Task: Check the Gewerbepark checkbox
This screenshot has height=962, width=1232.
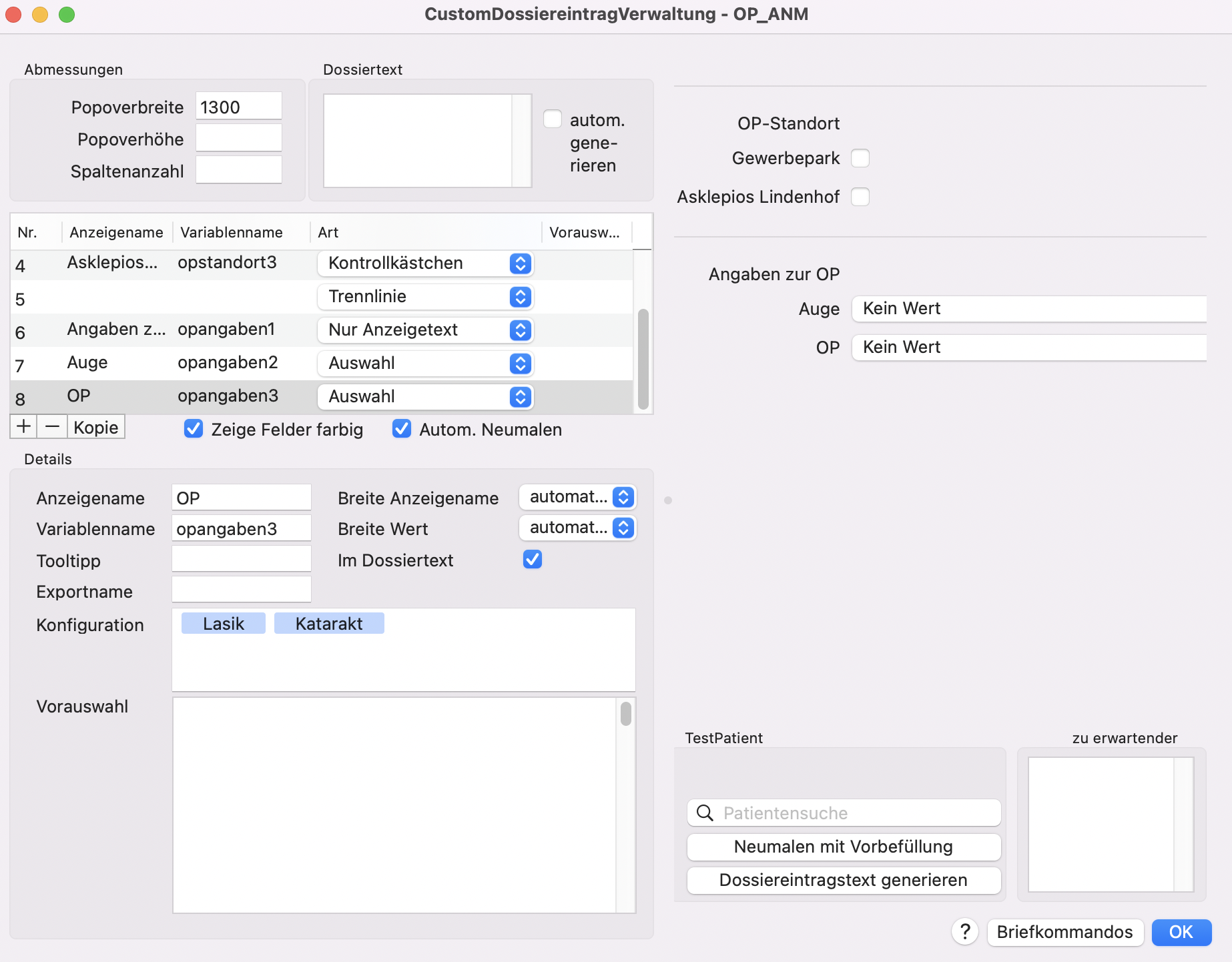Action: pos(860,158)
